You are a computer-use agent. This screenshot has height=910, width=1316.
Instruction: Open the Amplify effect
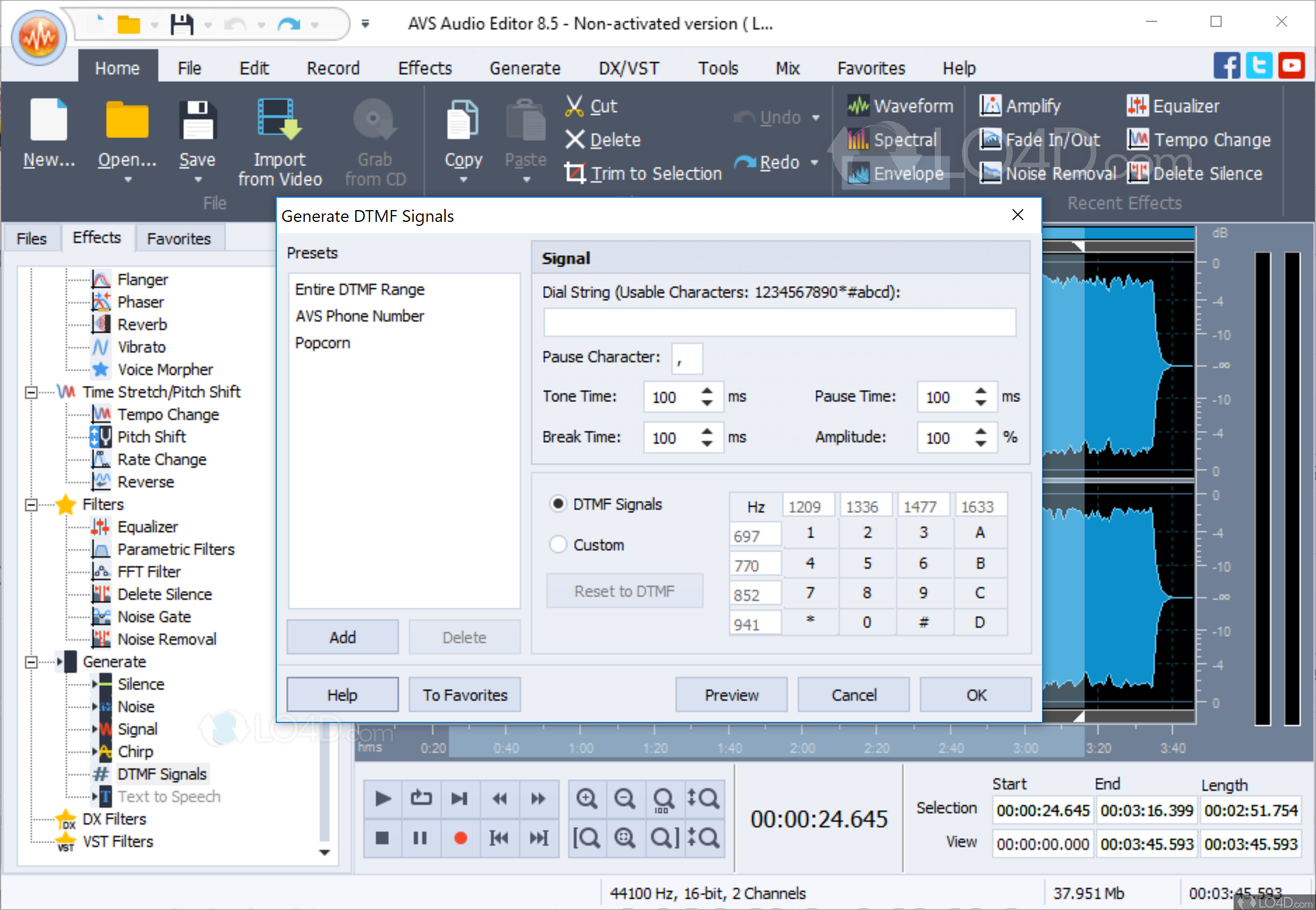coord(1020,106)
